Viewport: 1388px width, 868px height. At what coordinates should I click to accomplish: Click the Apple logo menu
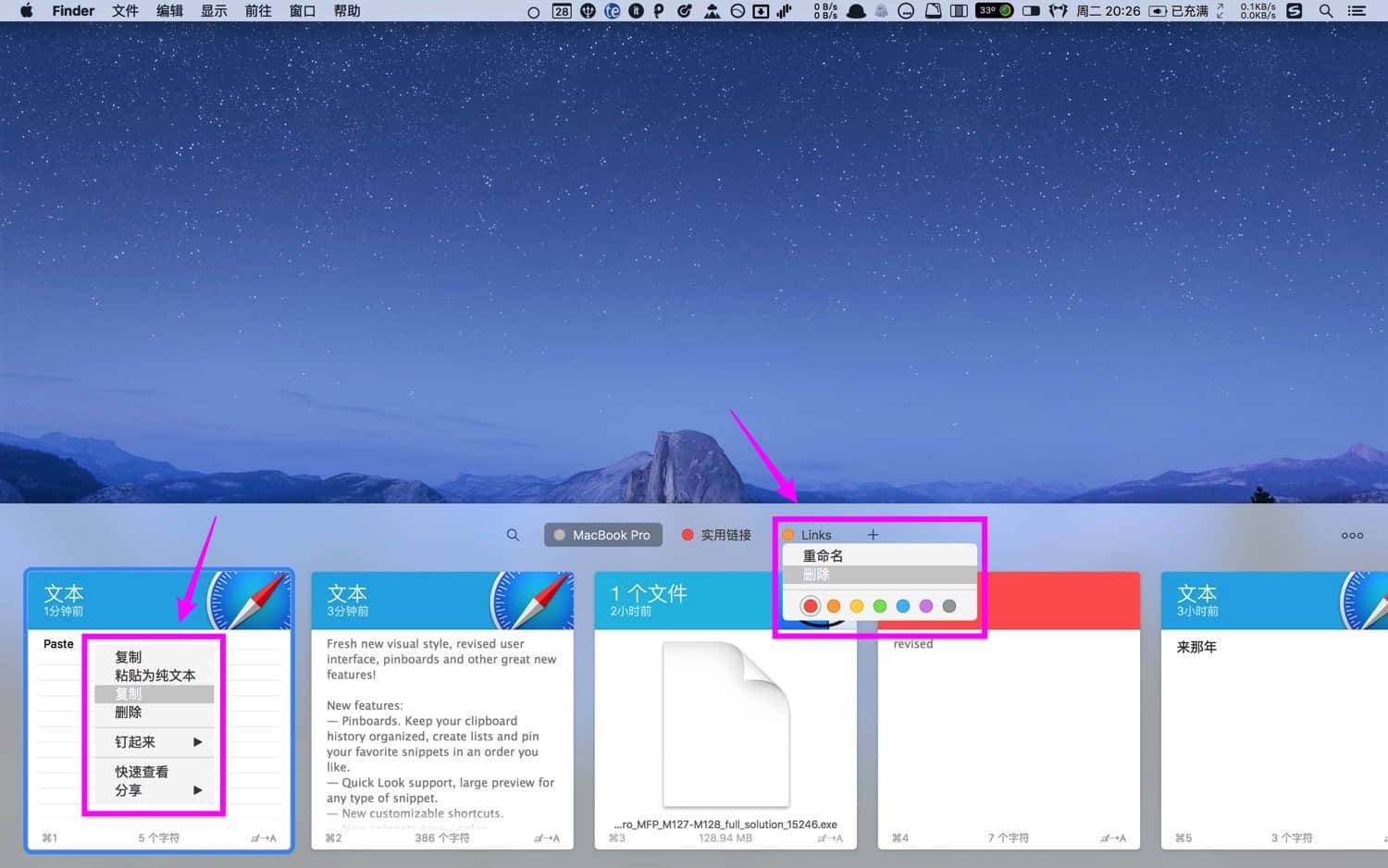(x=26, y=11)
